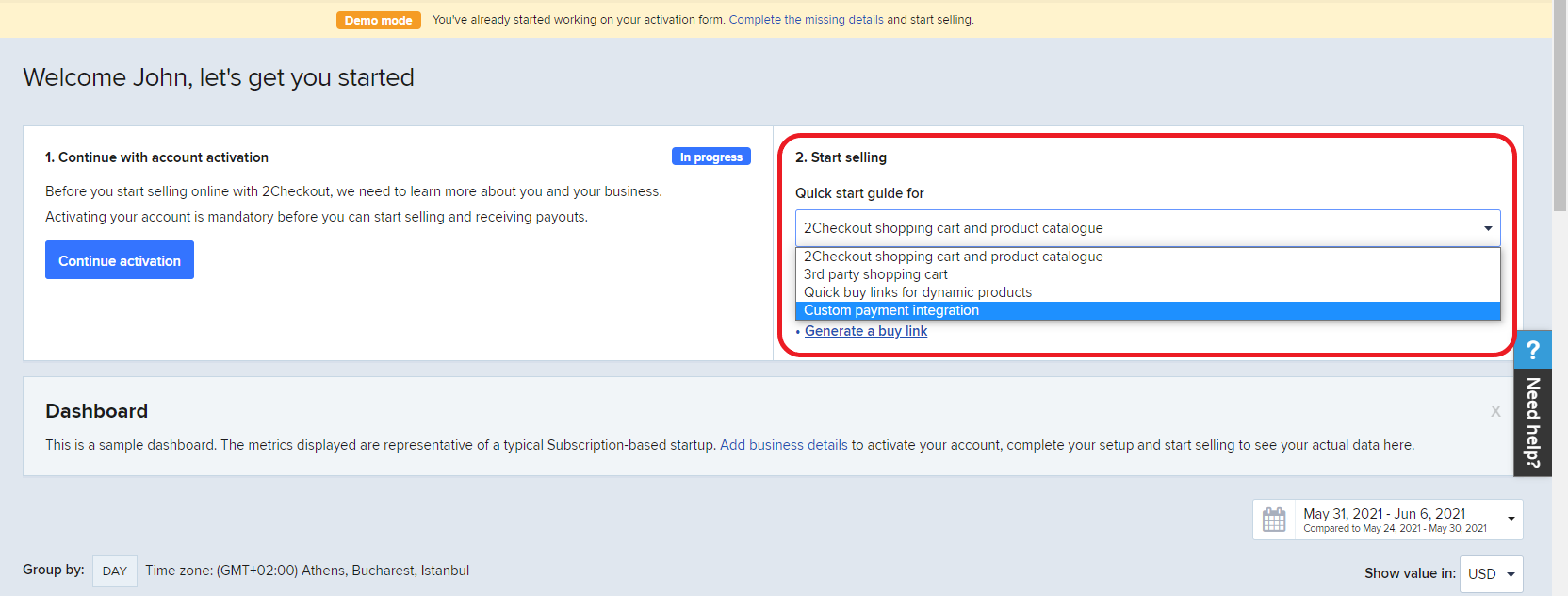Image resolution: width=1568 pixels, height=596 pixels.
Task: Click the calendar icon beside the date range
Action: [1274, 520]
